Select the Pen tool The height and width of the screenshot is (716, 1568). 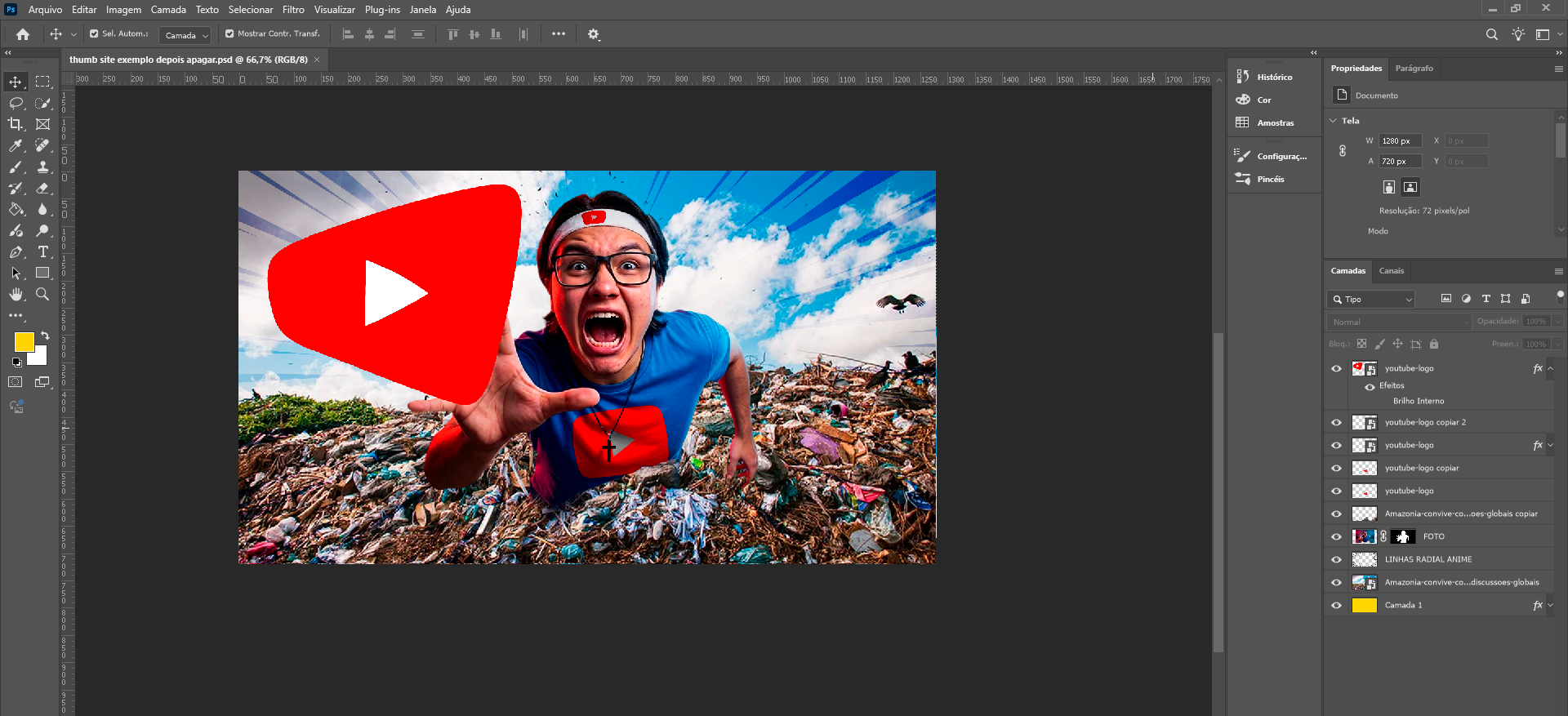coord(16,251)
